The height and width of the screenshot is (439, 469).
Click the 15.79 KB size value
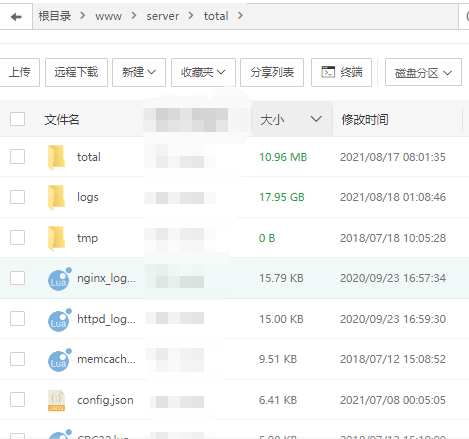tap(281, 278)
